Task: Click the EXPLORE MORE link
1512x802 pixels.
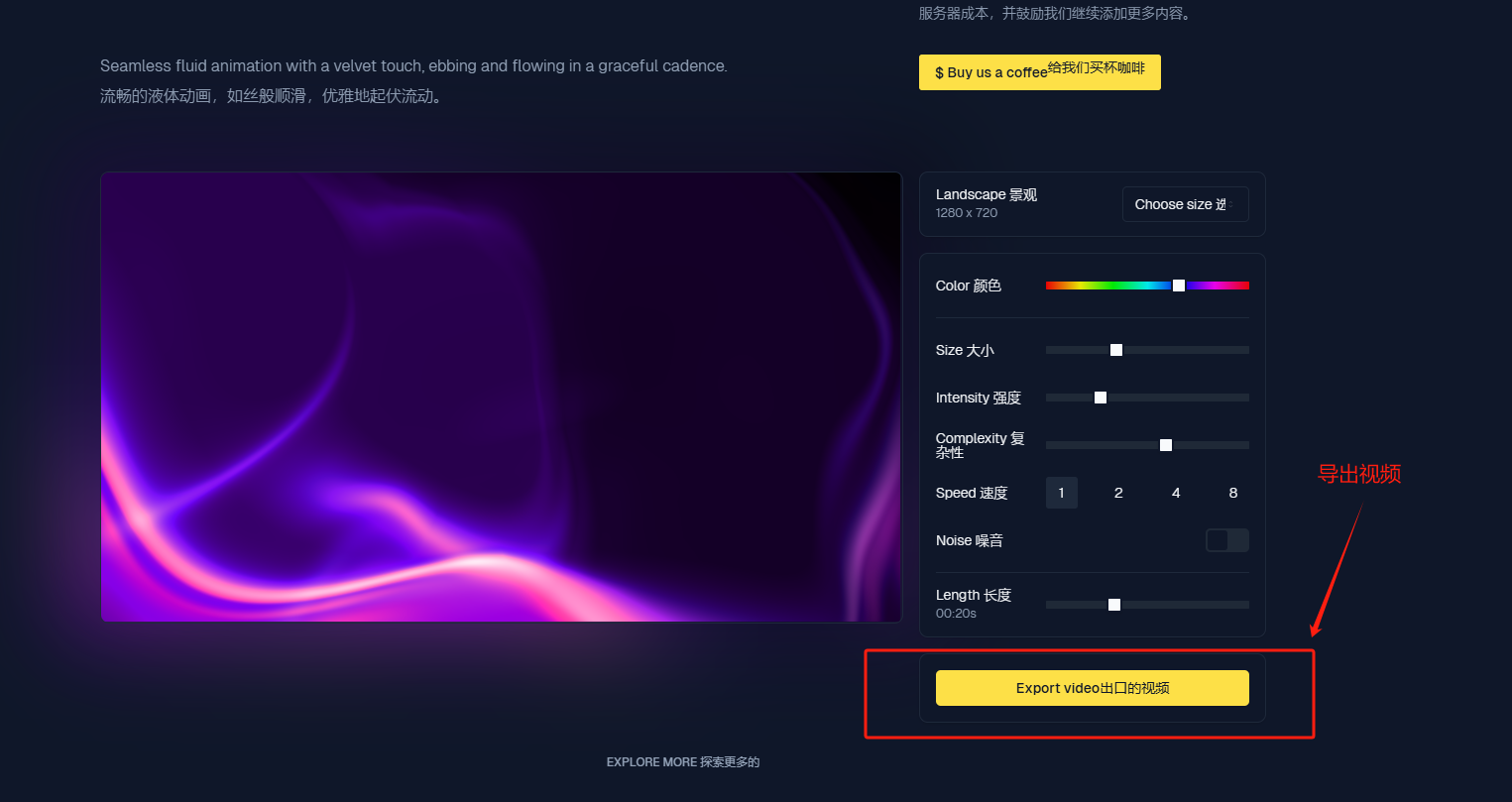Action: 683,762
